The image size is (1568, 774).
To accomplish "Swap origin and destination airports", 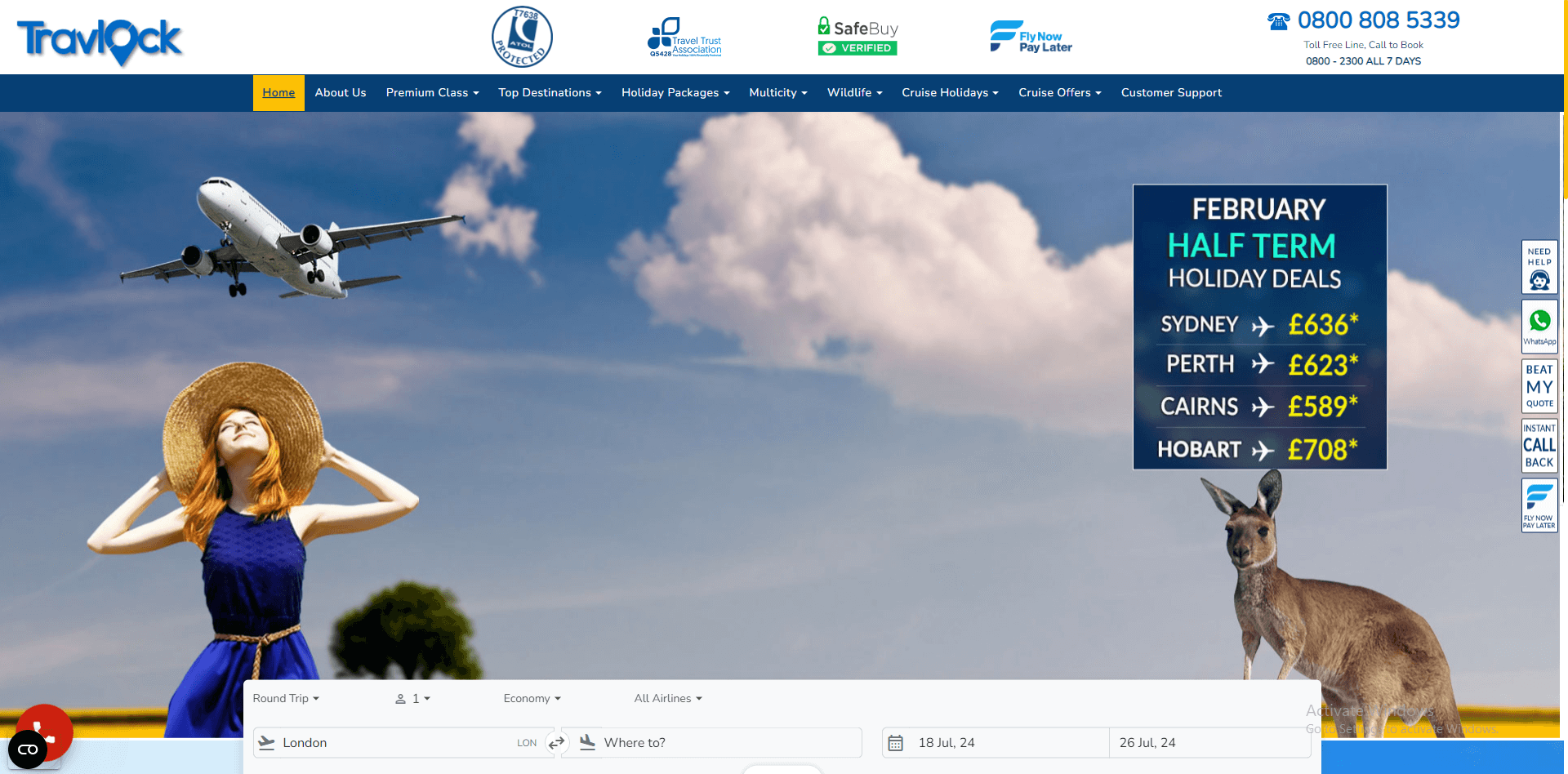I will click(557, 743).
